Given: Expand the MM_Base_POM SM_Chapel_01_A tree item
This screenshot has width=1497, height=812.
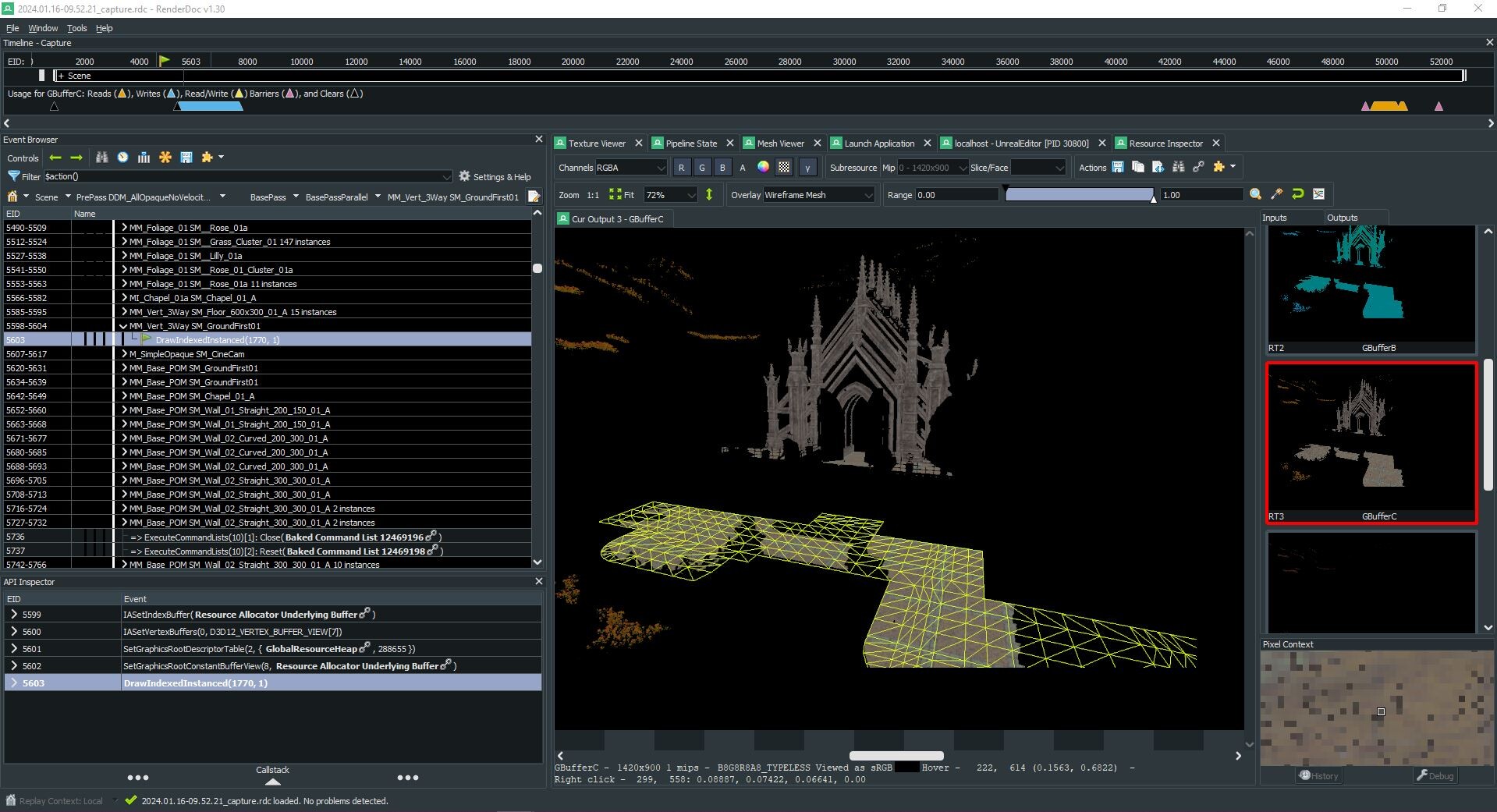Looking at the screenshot, I should coord(124,395).
